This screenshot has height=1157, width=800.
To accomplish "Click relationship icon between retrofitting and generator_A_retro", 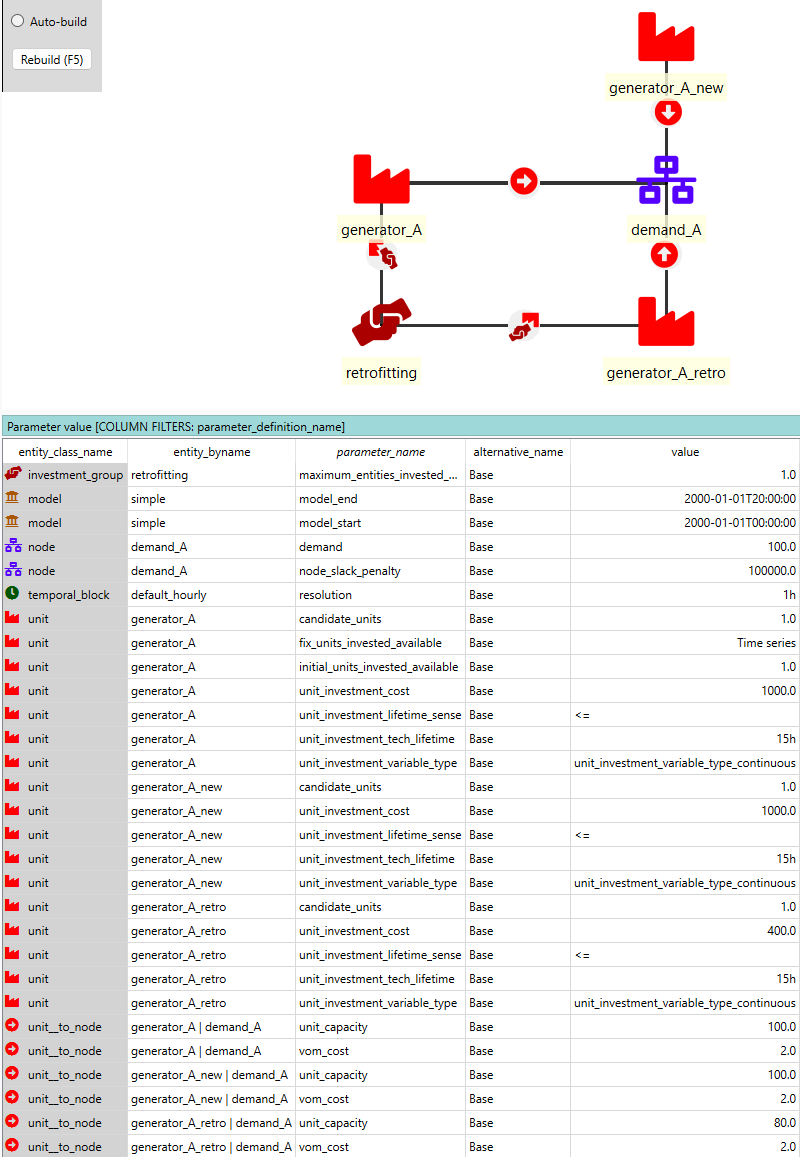I will 524,325.
